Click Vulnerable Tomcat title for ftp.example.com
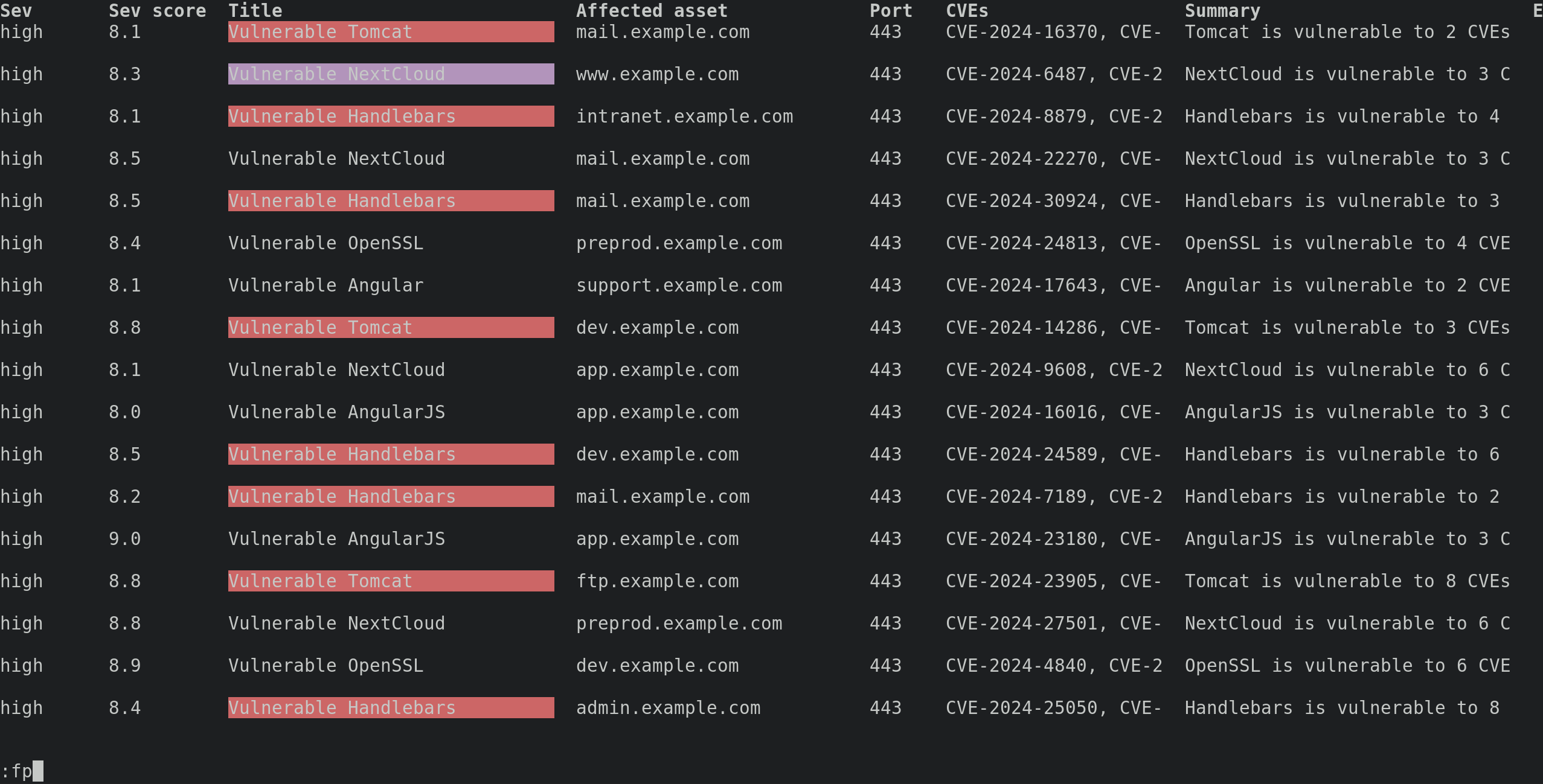This screenshot has height=784, width=1543. [391, 581]
